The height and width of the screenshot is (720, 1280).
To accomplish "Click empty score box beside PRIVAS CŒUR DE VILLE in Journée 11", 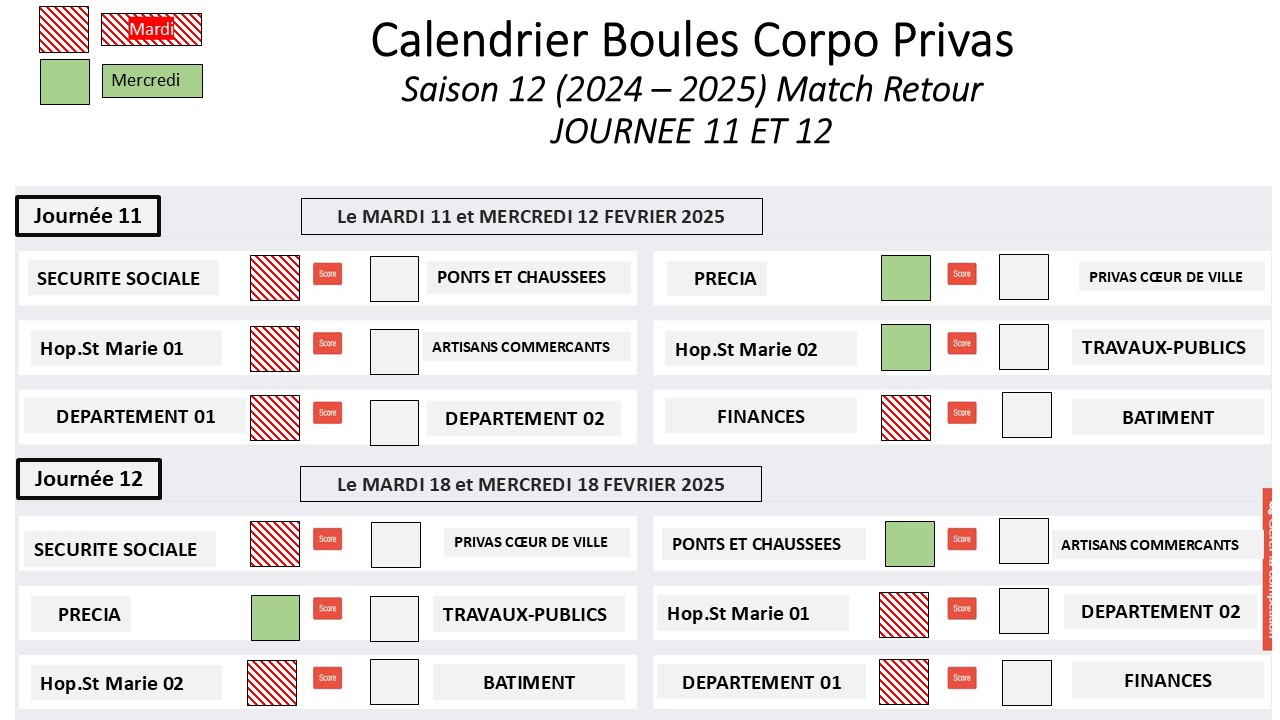I will click(x=1024, y=277).
